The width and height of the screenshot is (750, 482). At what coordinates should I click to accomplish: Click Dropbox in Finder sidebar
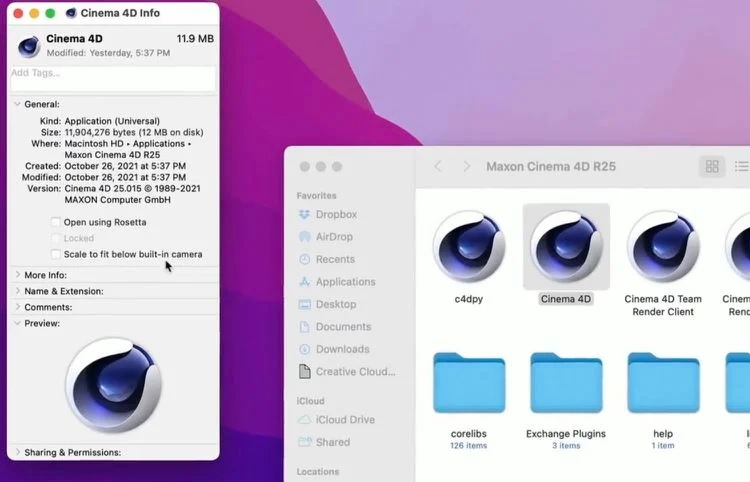tap(335, 215)
